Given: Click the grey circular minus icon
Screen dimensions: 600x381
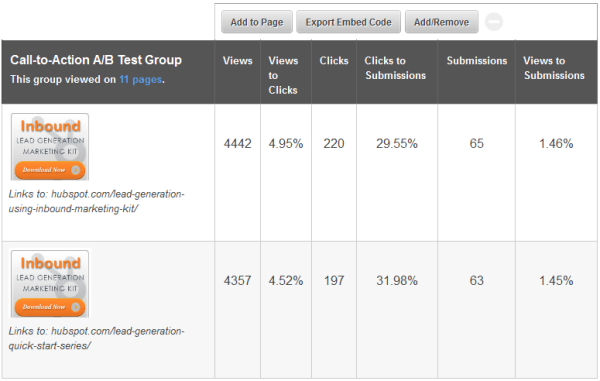Looking at the screenshot, I should click(x=494, y=22).
